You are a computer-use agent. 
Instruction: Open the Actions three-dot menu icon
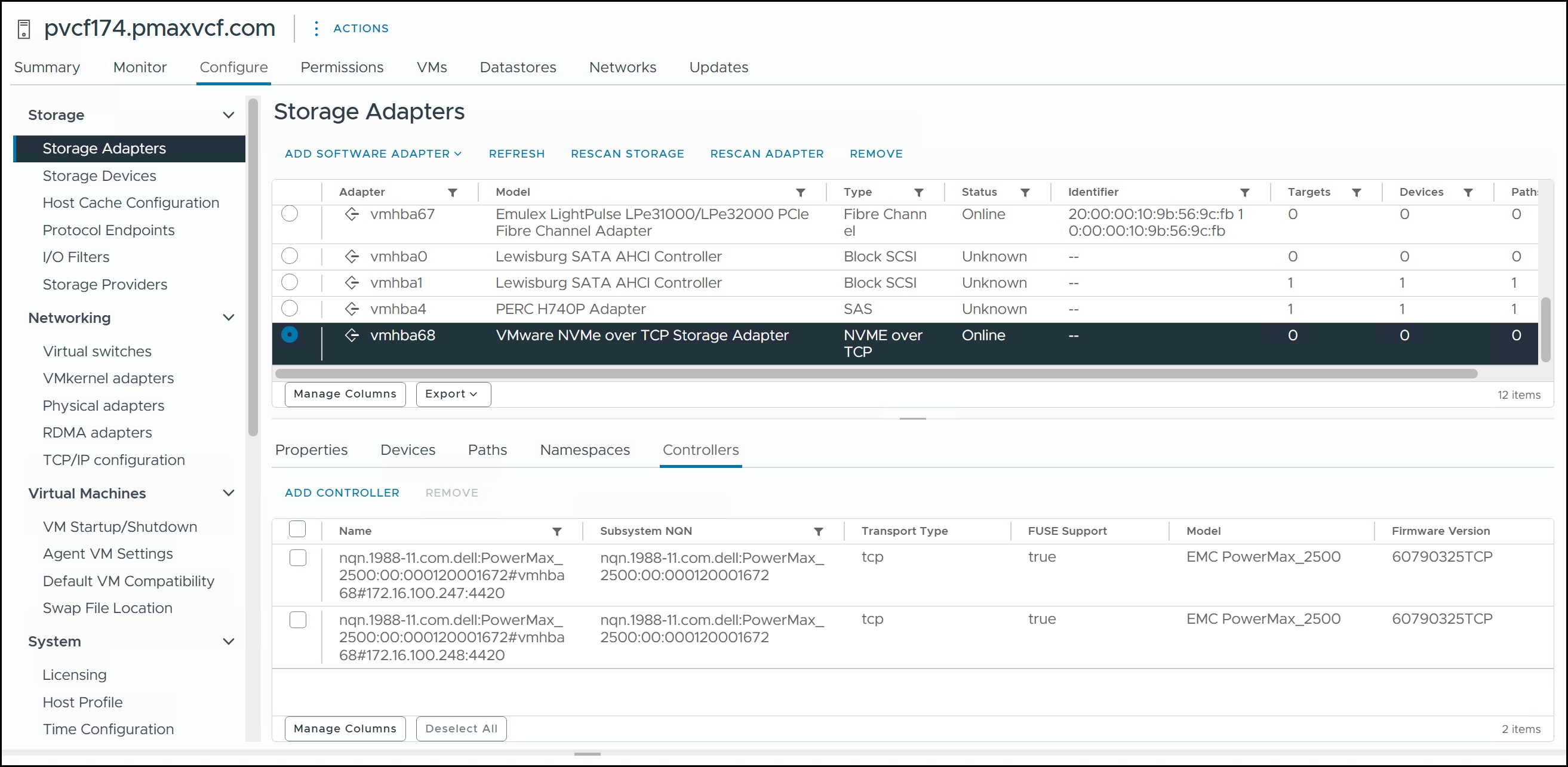tap(316, 28)
